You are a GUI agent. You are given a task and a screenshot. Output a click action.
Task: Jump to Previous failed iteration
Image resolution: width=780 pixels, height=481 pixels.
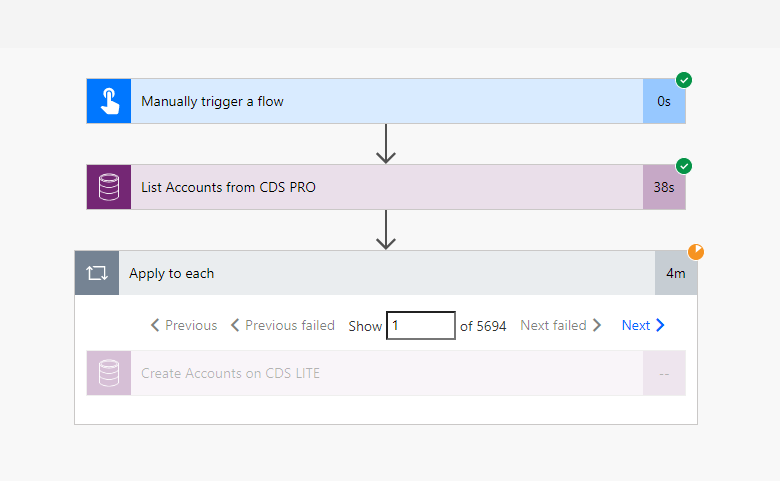click(x=283, y=325)
